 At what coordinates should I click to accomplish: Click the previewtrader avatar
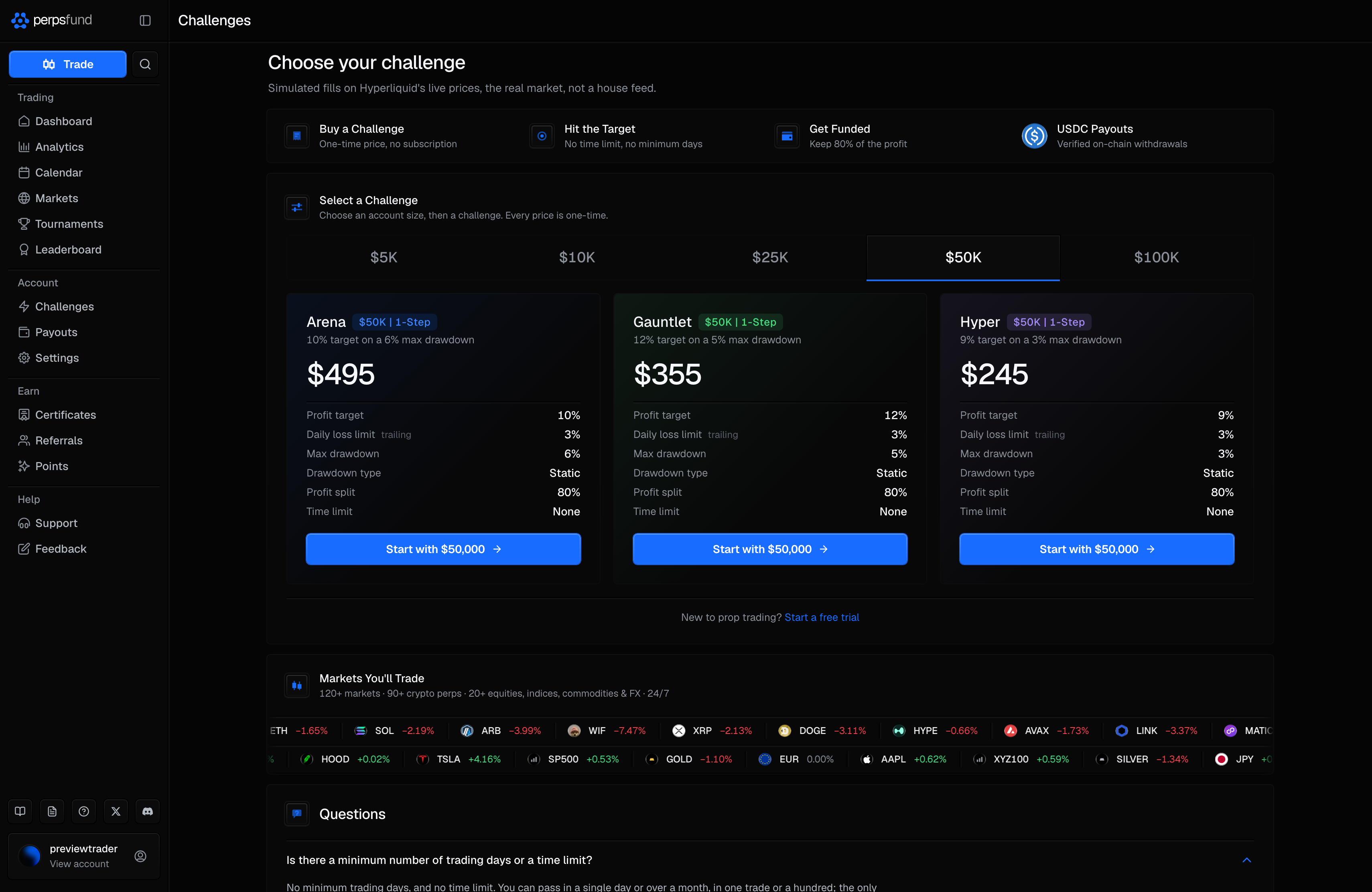(x=29, y=856)
